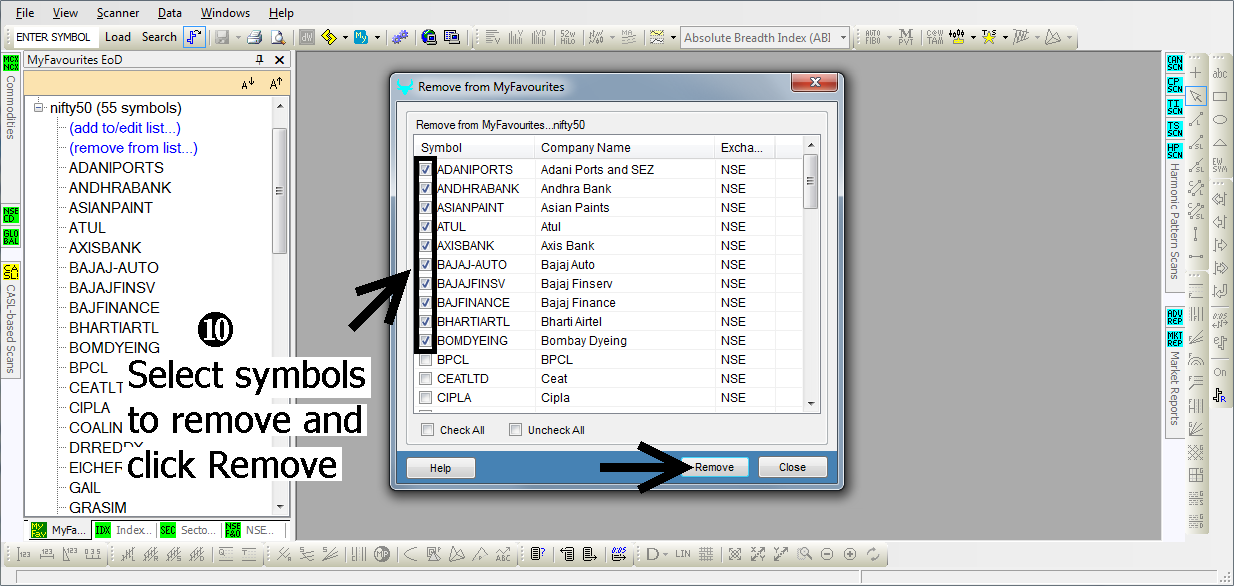
Task: Check the CIPLA checkbox
Action: [426, 397]
